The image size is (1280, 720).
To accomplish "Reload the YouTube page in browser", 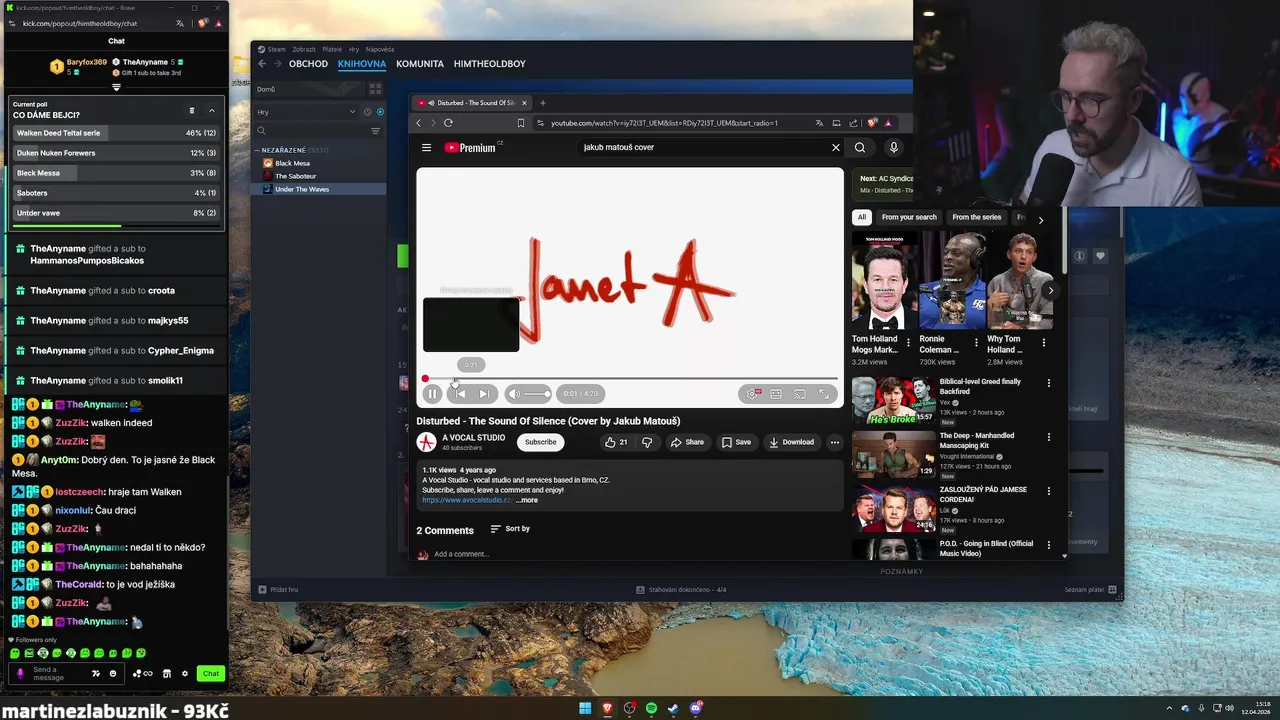I will pos(448,123).
